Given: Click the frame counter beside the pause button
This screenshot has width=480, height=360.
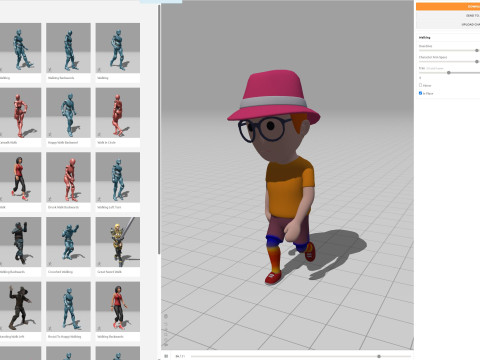Looking at the screenshot, I should (x=180, y=356).
